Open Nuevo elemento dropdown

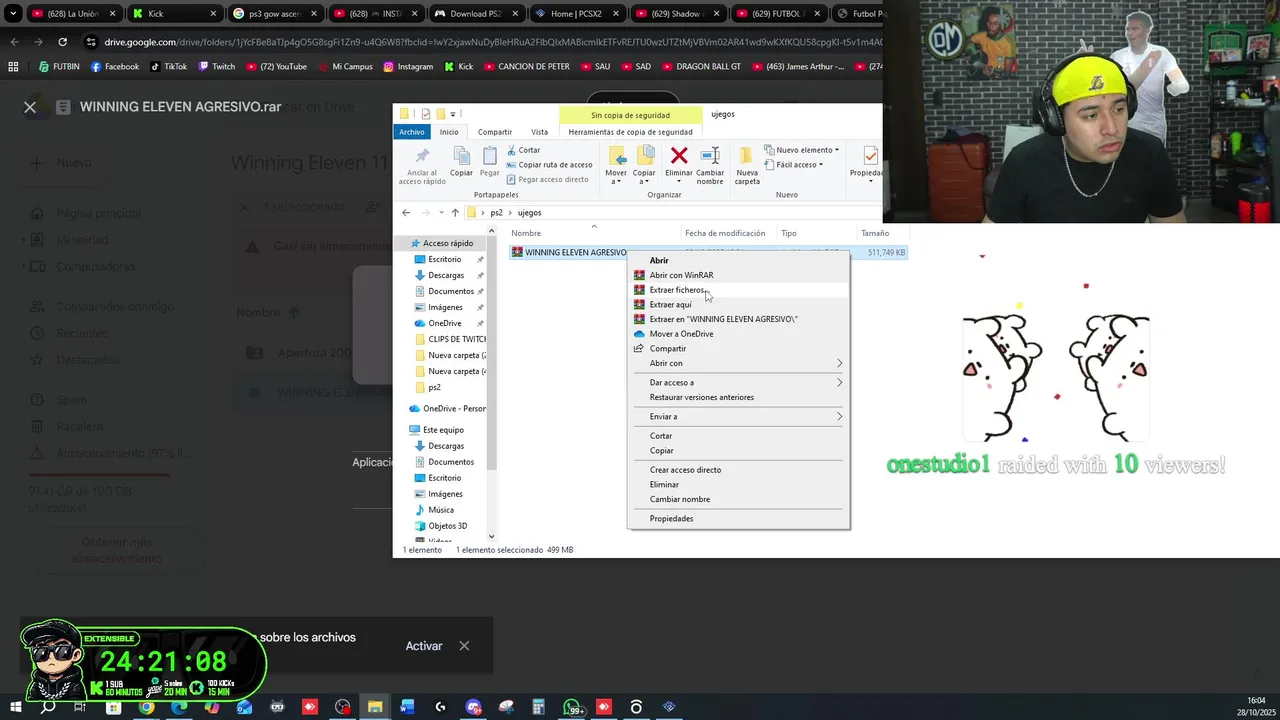click(x=802, y=150)
